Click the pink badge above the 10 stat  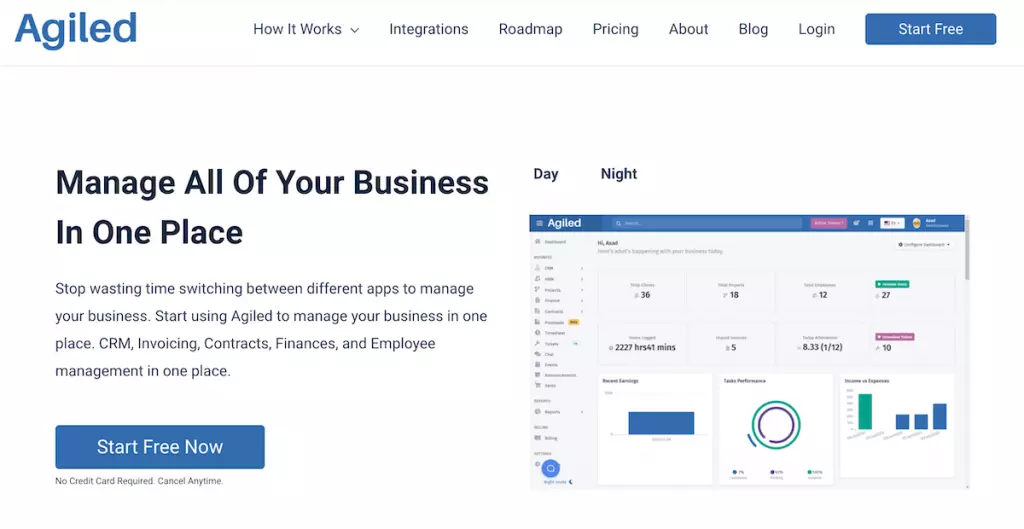tap(895, 337)
